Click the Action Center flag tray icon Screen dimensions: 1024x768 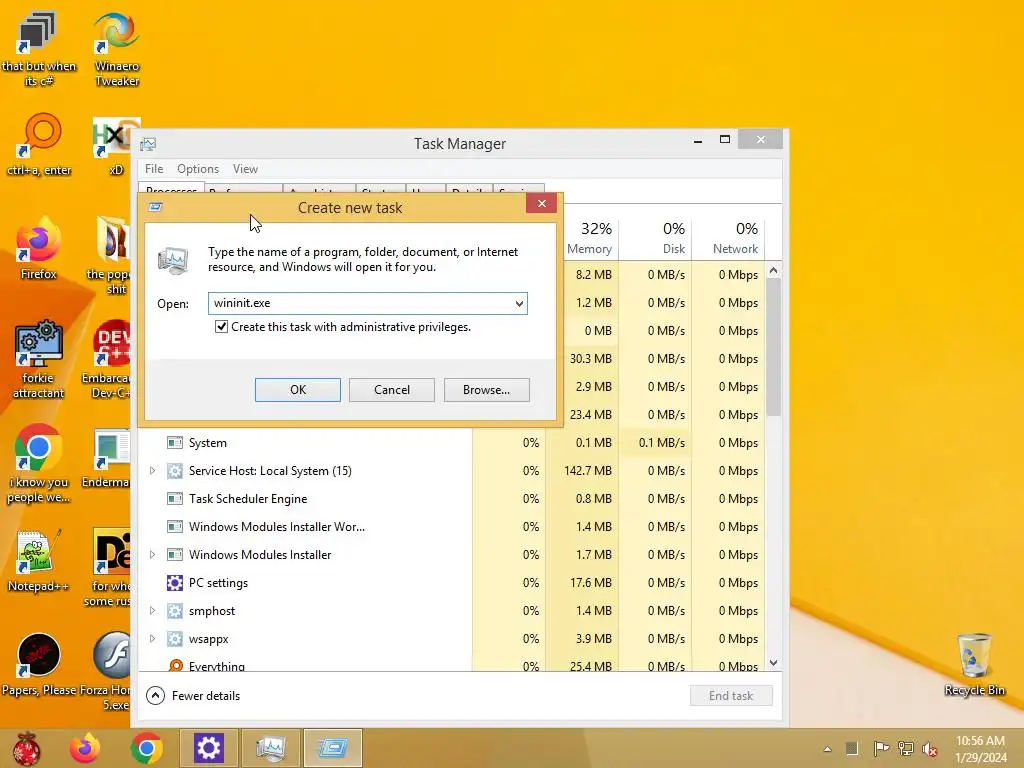click(x=881, y=748)
